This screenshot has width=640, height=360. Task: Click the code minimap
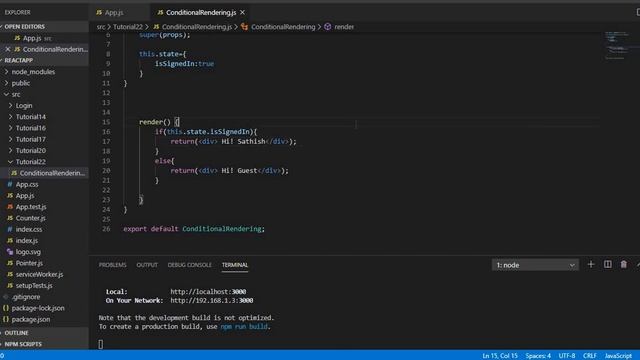click(x=617, y=45)
